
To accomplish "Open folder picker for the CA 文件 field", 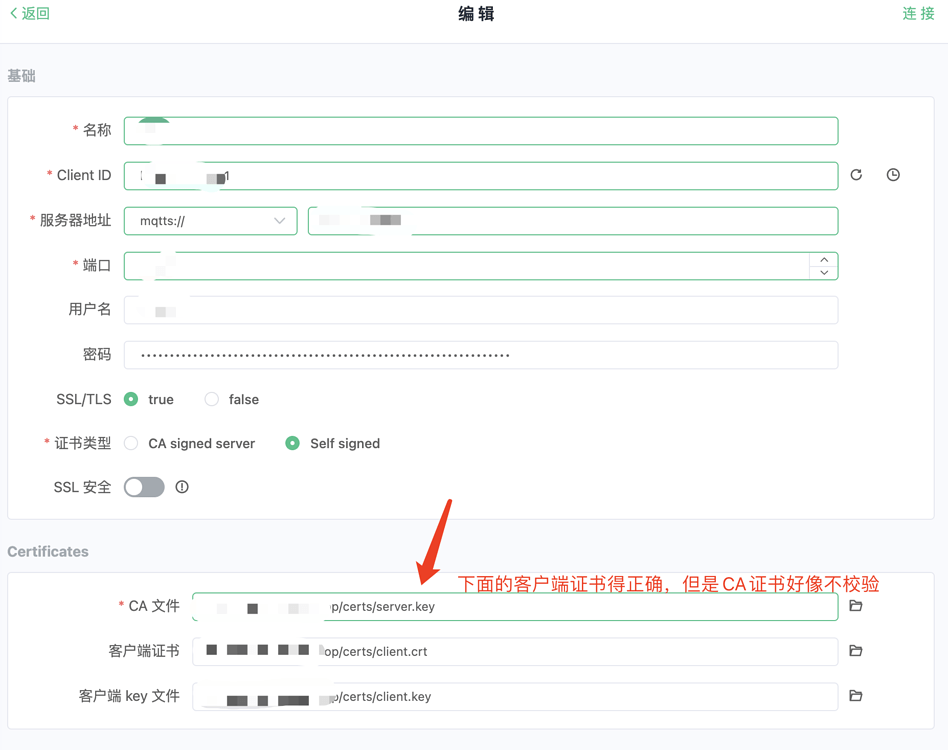I will pyautogui.click(x=856, y=606).
